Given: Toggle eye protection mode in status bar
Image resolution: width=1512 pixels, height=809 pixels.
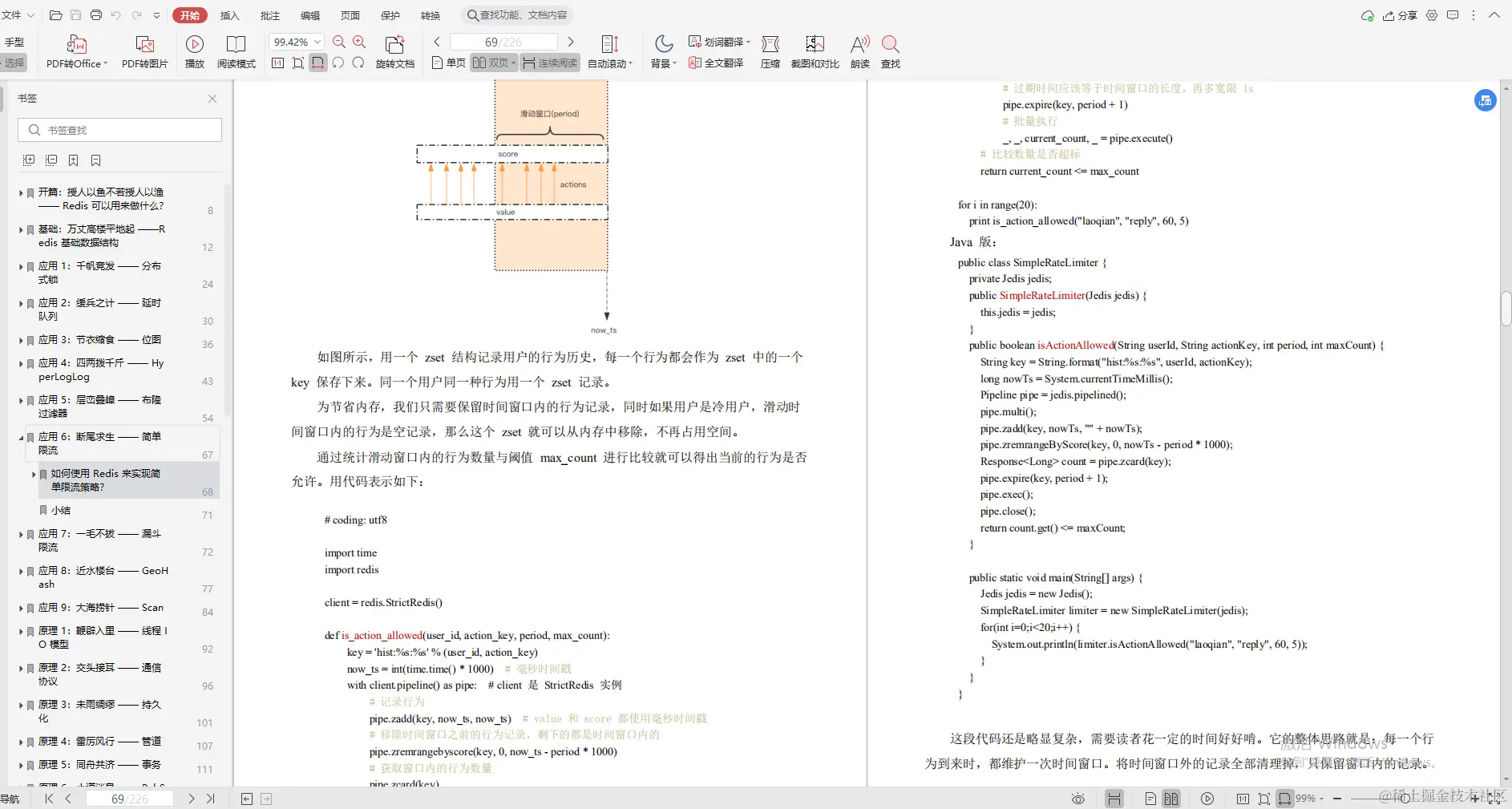Looking at the screenshot, I should (1077, 799).
